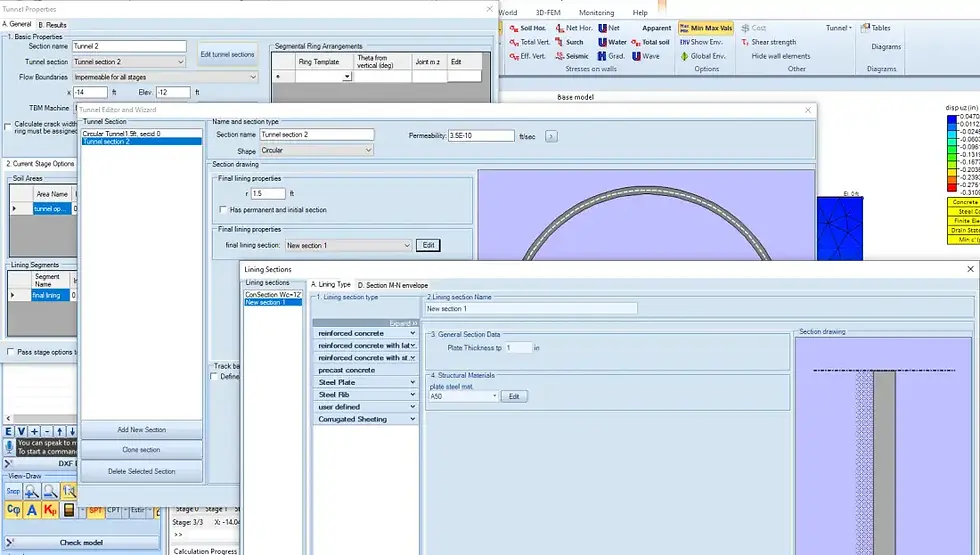Image resolution: width=980 pixels, height=555 pixels.
Task: Open the Tables results
Action: tap(875, 28)
